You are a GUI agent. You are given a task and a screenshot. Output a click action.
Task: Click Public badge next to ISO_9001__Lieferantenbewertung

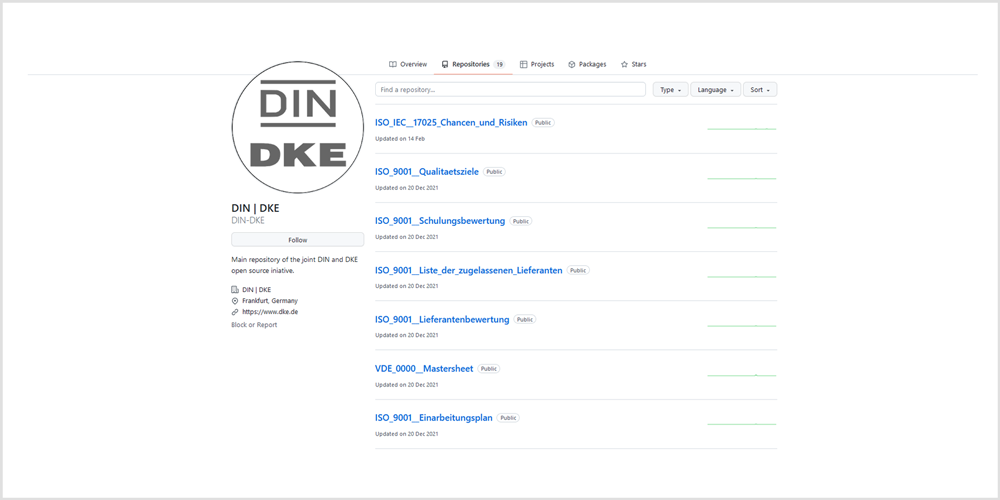pos(525,320)
